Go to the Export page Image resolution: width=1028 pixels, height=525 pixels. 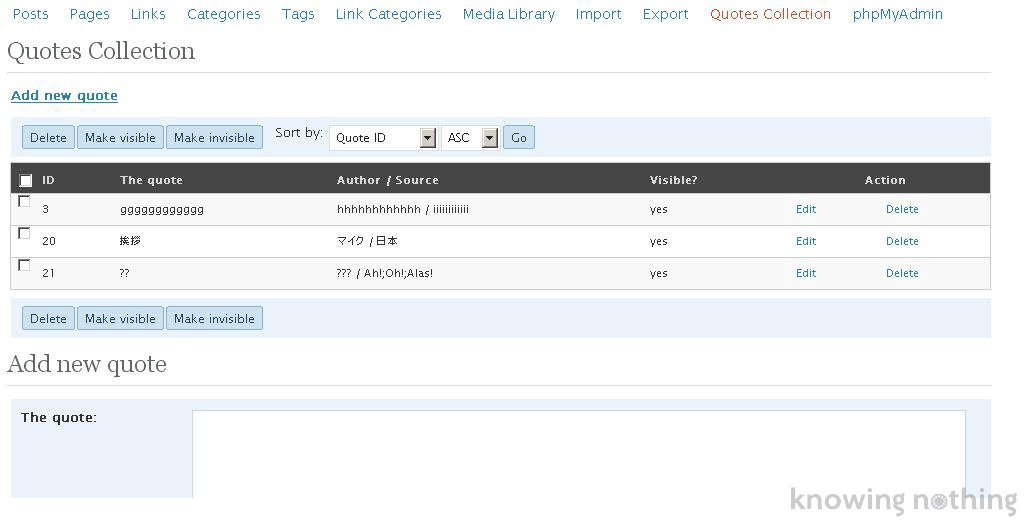665,14
